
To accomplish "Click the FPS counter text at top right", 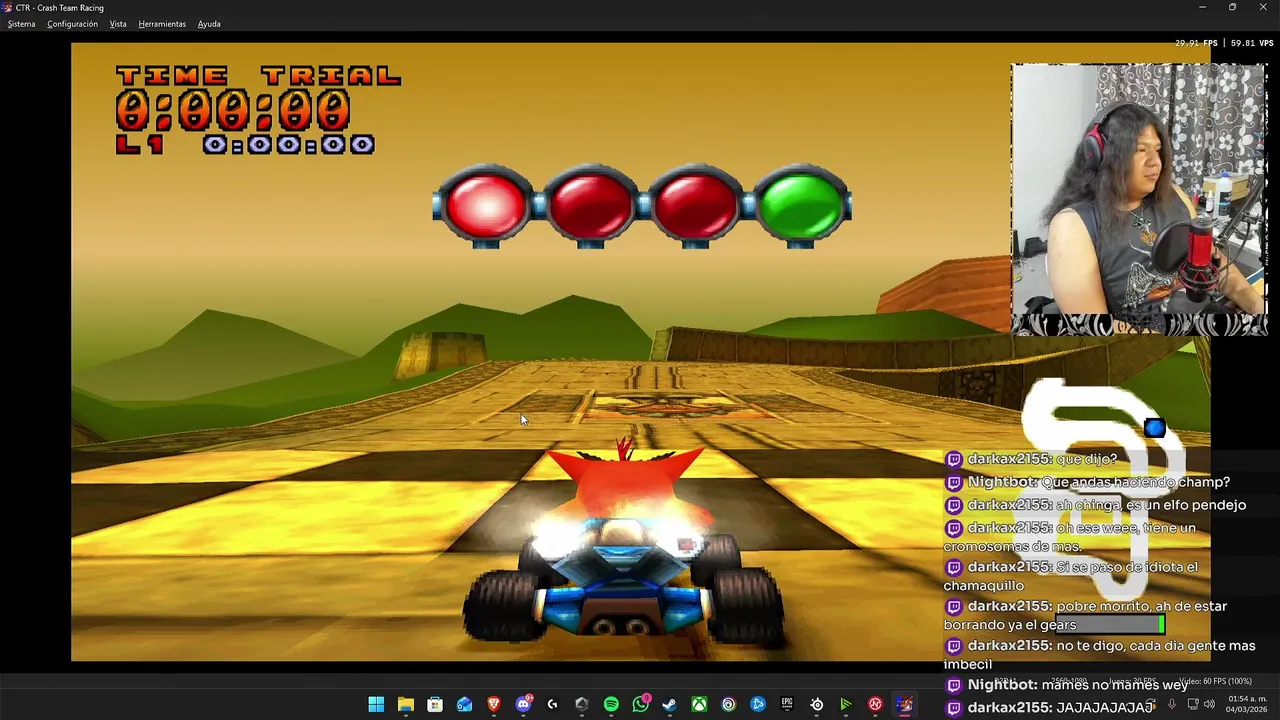I will tap(1224, 43).
